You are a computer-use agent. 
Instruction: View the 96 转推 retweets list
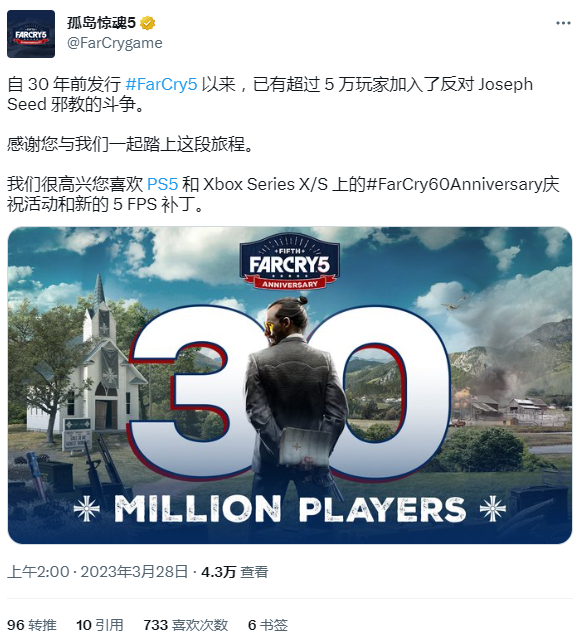pyautogui.click(x=32, y=625)
